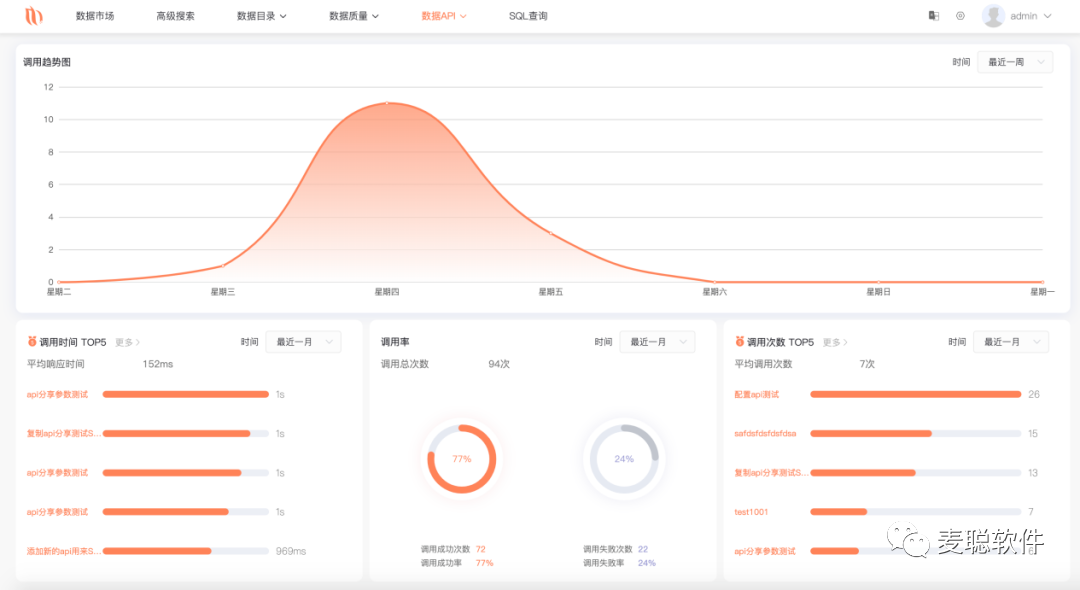Click the 星期六 axis label

point(714,292)
